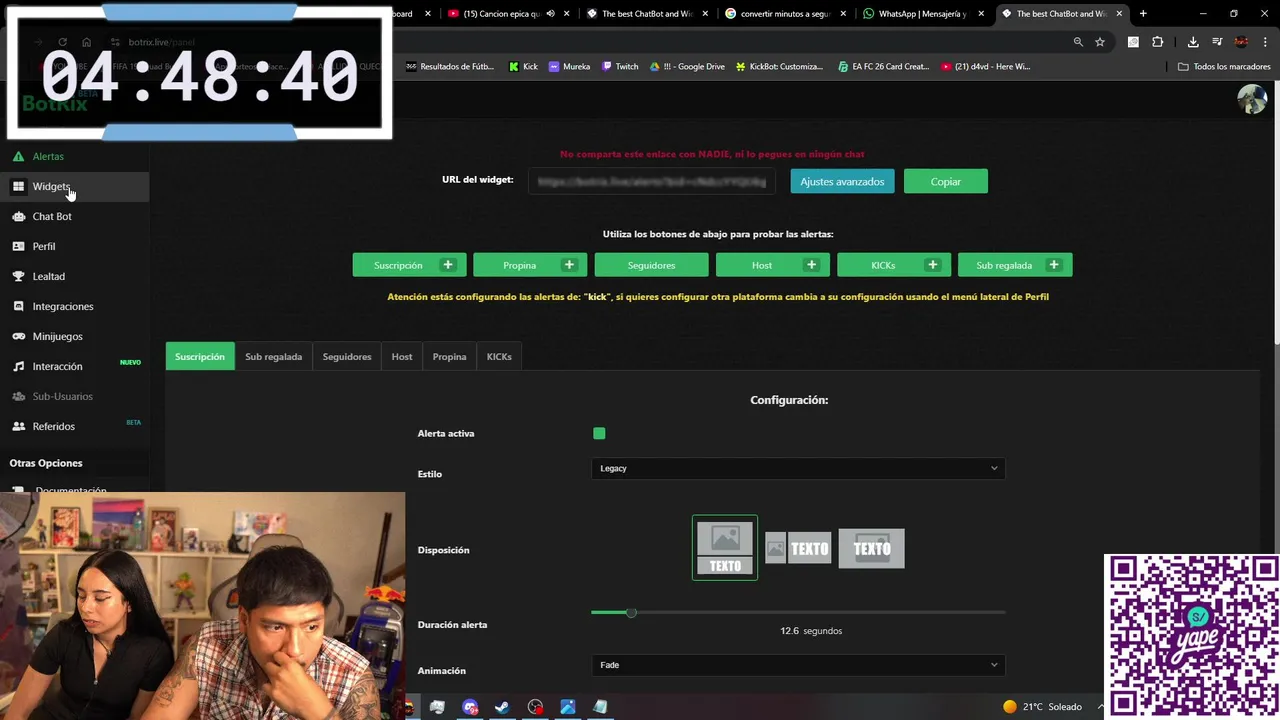The width and height of the screenshot is (1280, 720).
Task: Open browser downloads icon
Action: 1193,42
